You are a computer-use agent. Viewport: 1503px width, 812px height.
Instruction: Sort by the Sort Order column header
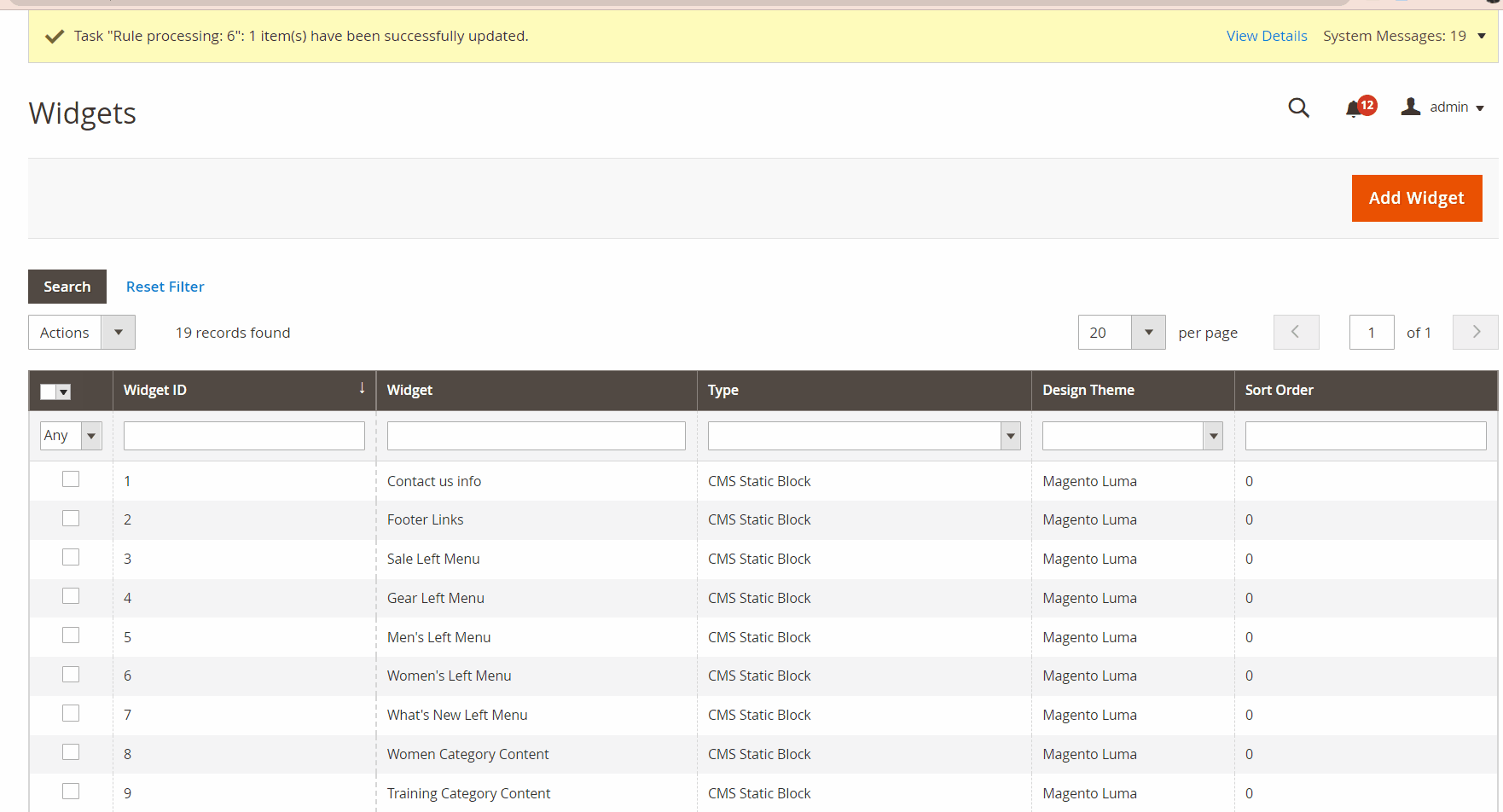(x=1279, y=390)
